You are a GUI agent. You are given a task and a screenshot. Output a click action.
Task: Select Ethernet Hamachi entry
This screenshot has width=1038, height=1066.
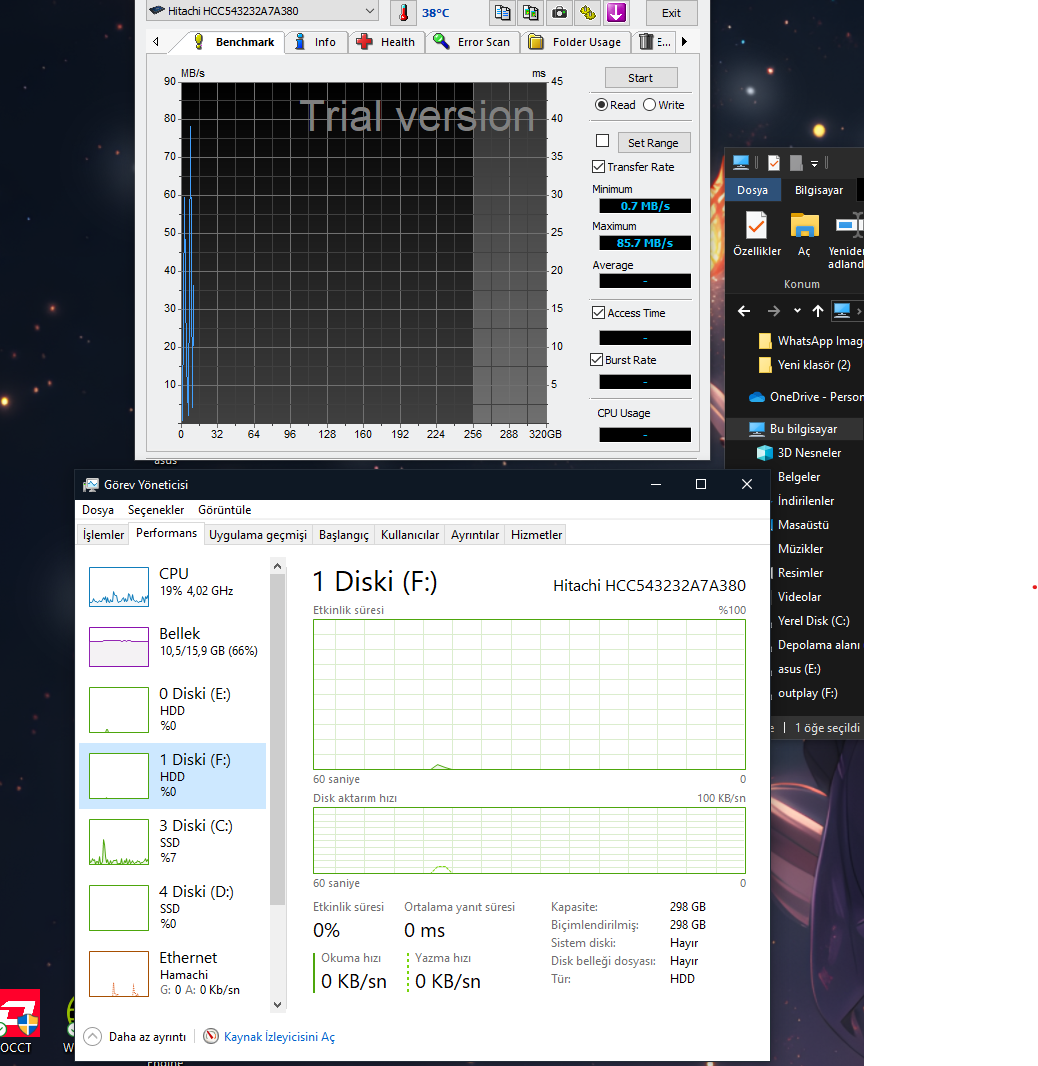coord(173,973)
